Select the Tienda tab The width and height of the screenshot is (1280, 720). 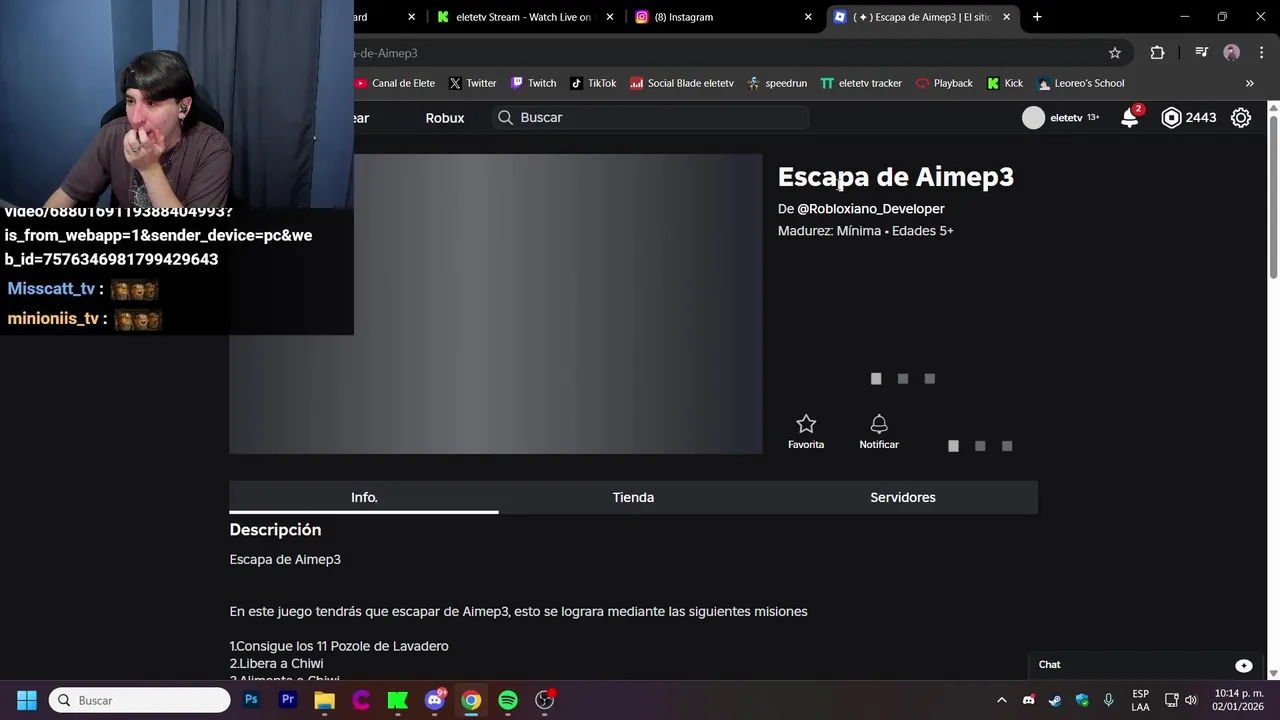[x=633, y=497]
